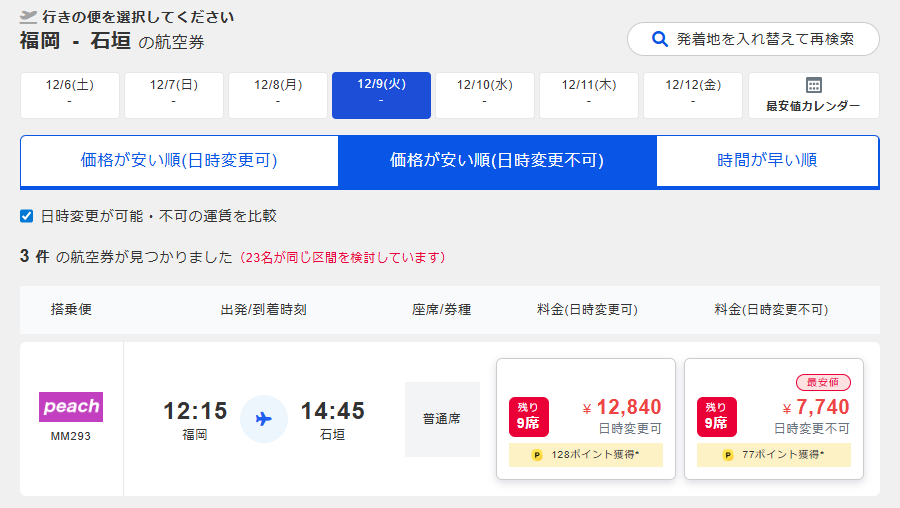Viewport: 900px width, 508px height.
Task: Select the 12/6(土) date
Action: [70, 95]
